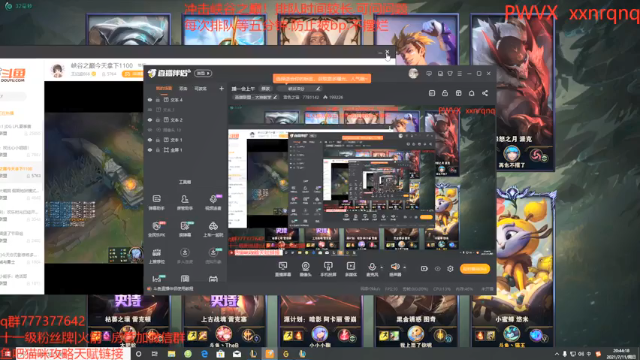Open the 弹幕助手 tool
Viewport: 640px width, 360px height.
coord(157,202)
